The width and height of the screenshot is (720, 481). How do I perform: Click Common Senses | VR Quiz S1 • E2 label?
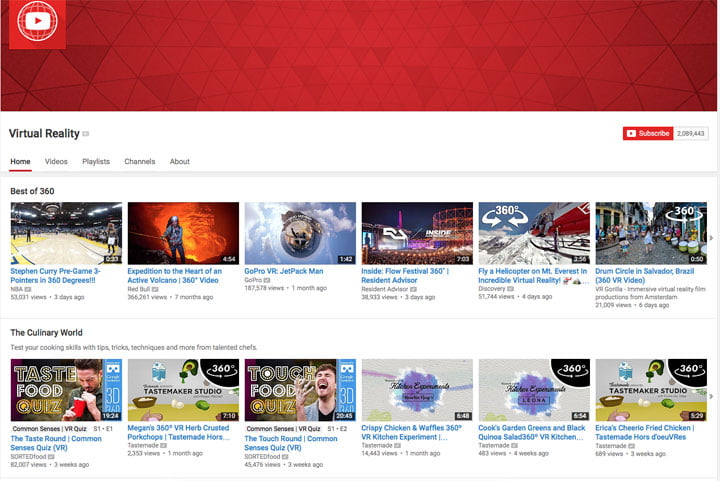point(297,429)
